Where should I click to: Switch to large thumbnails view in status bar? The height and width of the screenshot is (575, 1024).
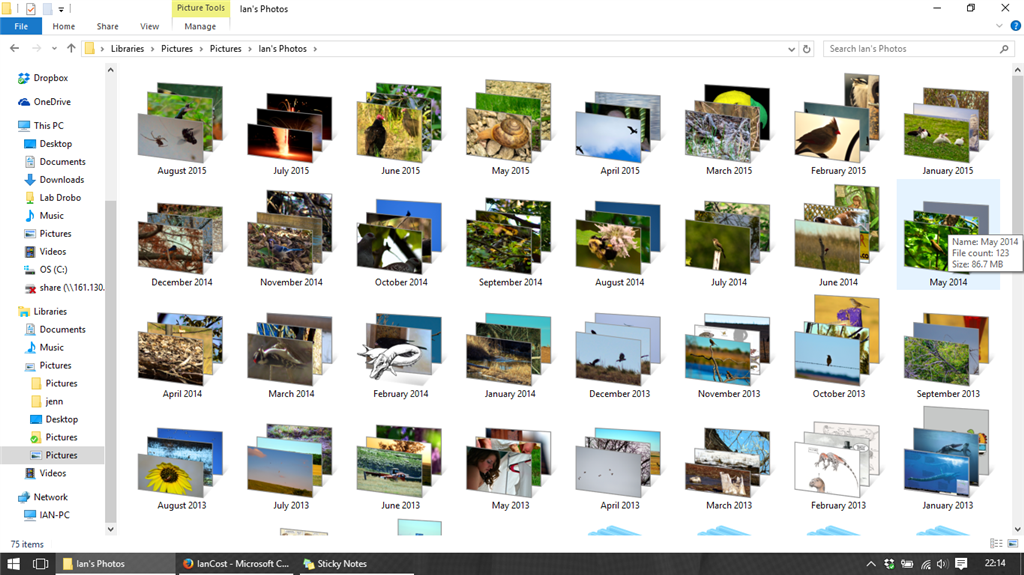click(x=1013, y=544)
